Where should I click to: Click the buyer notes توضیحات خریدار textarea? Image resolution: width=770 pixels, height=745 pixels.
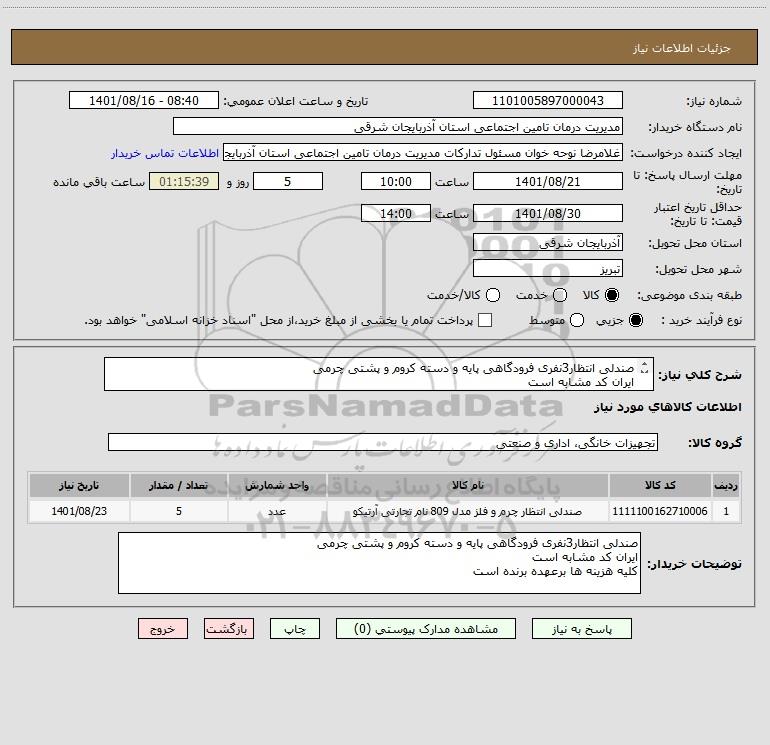tap(379, 563)
